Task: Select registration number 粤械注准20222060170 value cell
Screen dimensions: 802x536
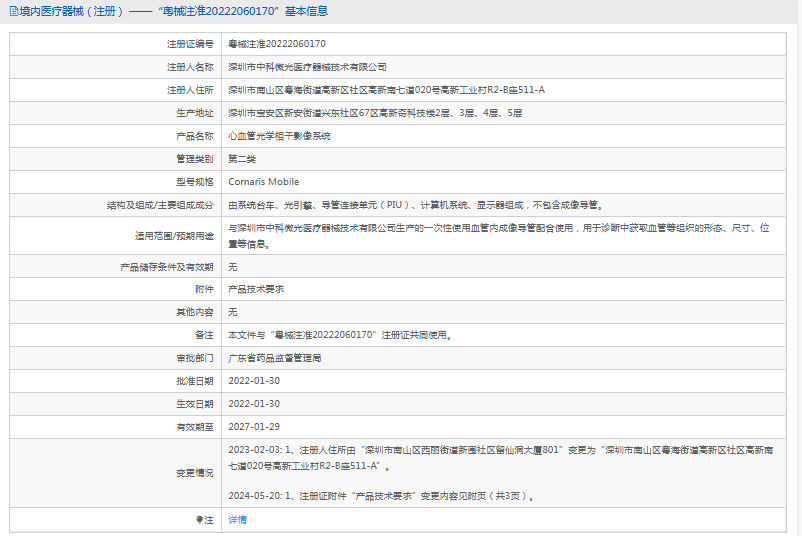Action: coord(277,44)
